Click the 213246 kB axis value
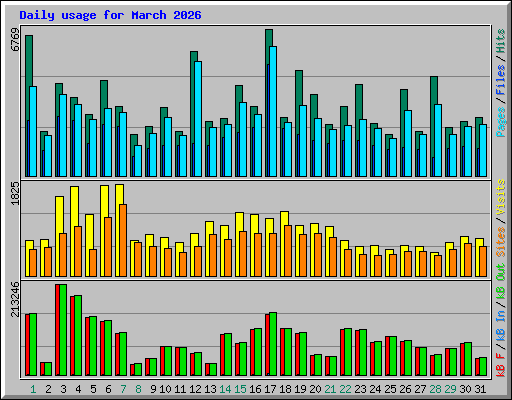512x400 pixels. point(15,299)
